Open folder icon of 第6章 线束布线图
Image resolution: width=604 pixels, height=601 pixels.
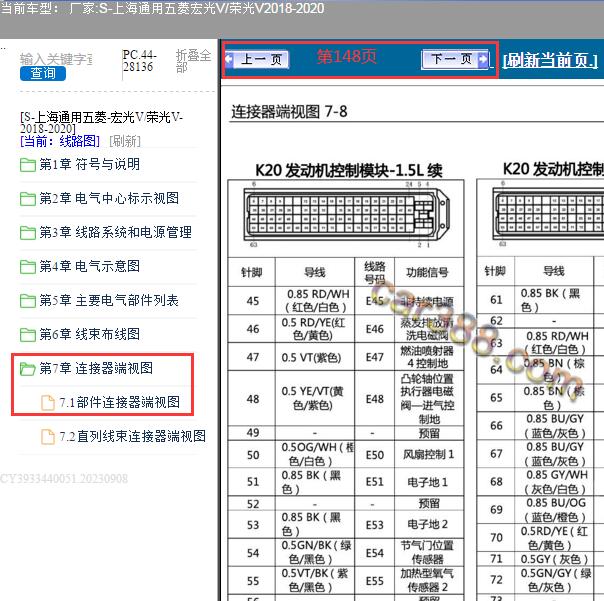28,334
